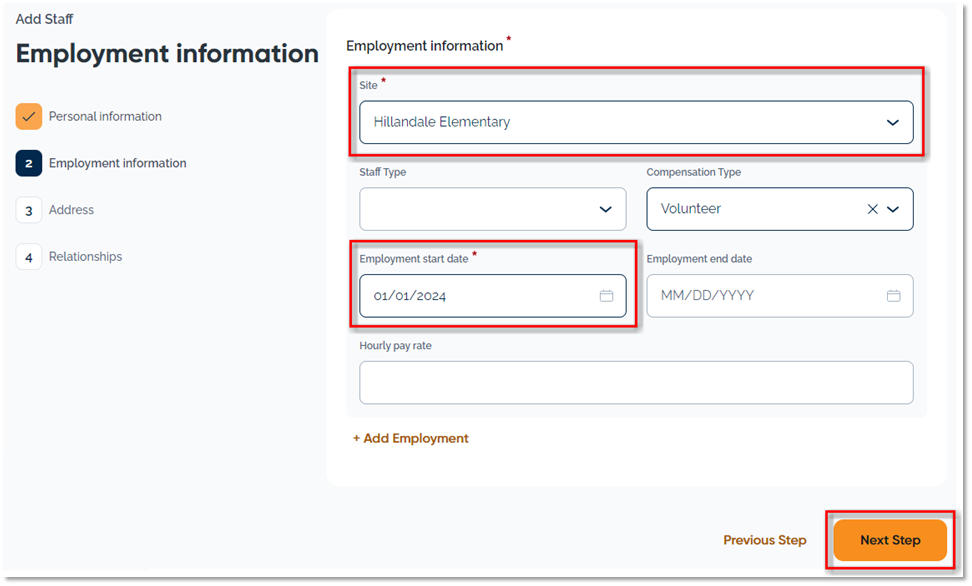The width and height of the screenshot is (972, 586).
Task: Click the Add Staff heading text
Action: 44,19
